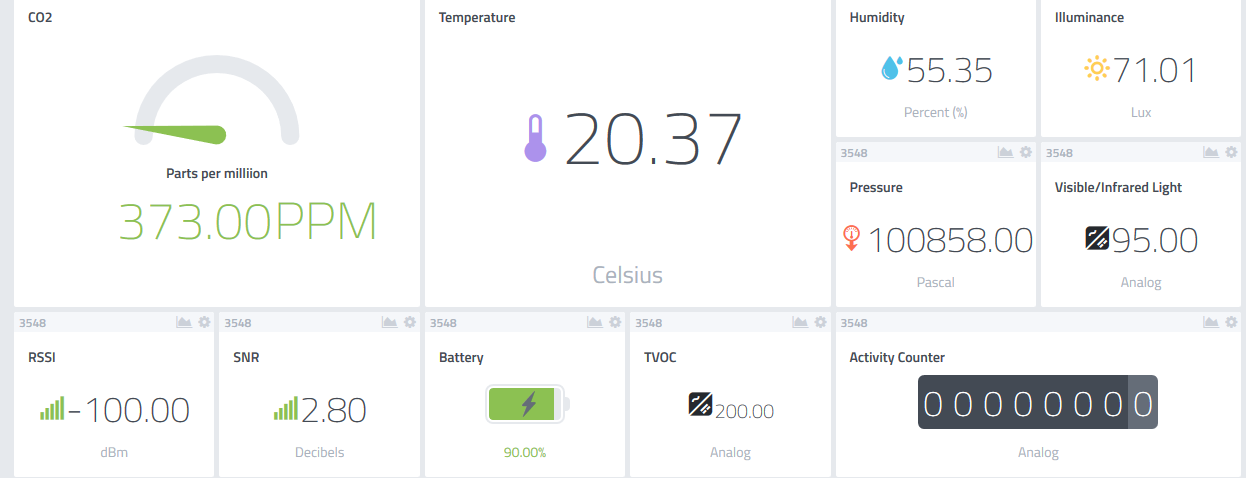Image resolution: width=1246 pixels, height=478 pixels.
Task: Click the Activity Counter digit display
Action: tap(1038, 402)
